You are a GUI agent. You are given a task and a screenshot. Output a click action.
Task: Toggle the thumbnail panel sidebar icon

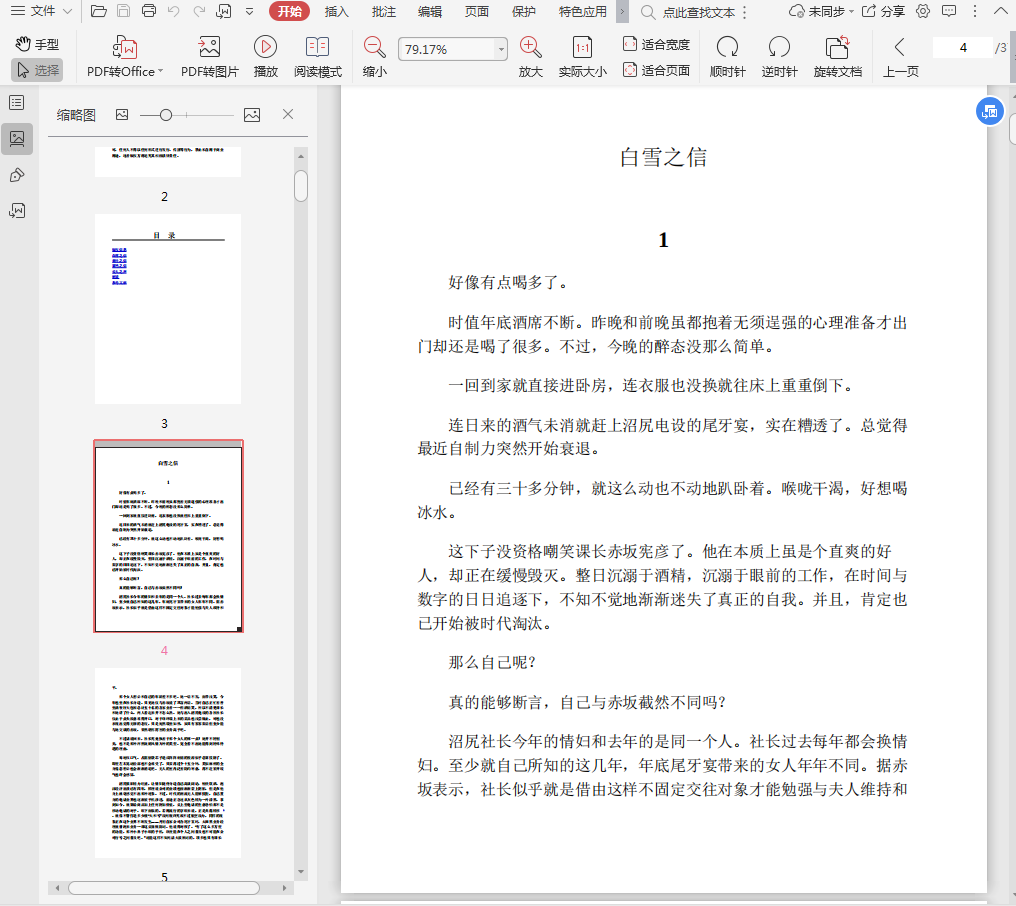pos(17,139)
